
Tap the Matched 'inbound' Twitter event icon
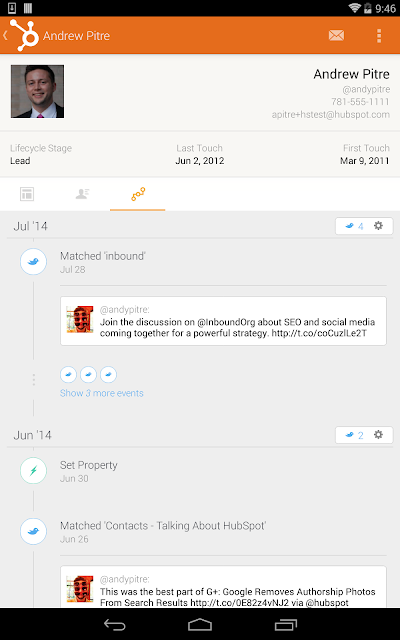(x=33, y=261)
